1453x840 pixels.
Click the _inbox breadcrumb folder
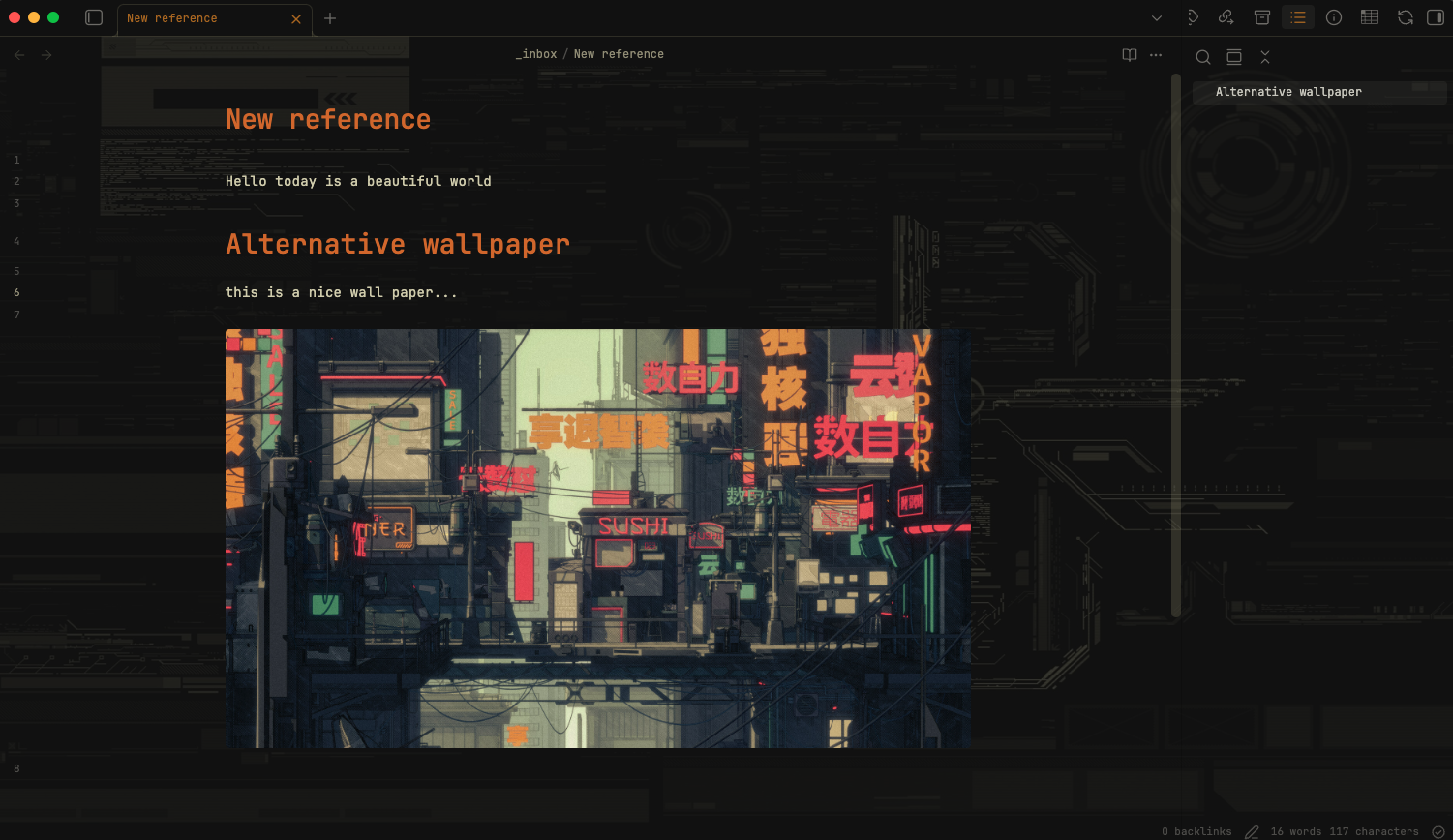click(x=536, y=54)
